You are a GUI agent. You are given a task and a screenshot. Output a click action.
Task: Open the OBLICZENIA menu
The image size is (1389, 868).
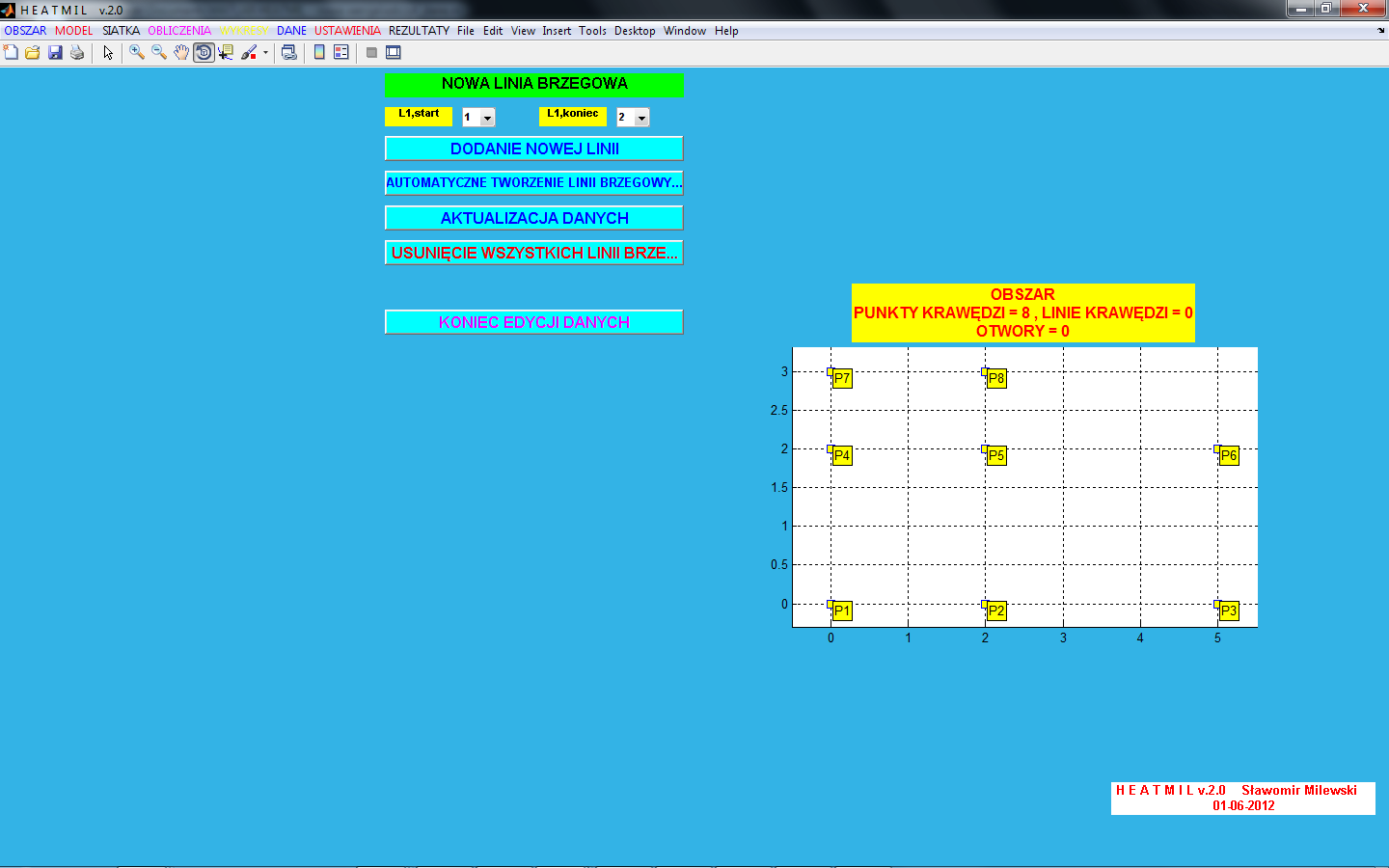pyautogui.click(x=178, y=31)
